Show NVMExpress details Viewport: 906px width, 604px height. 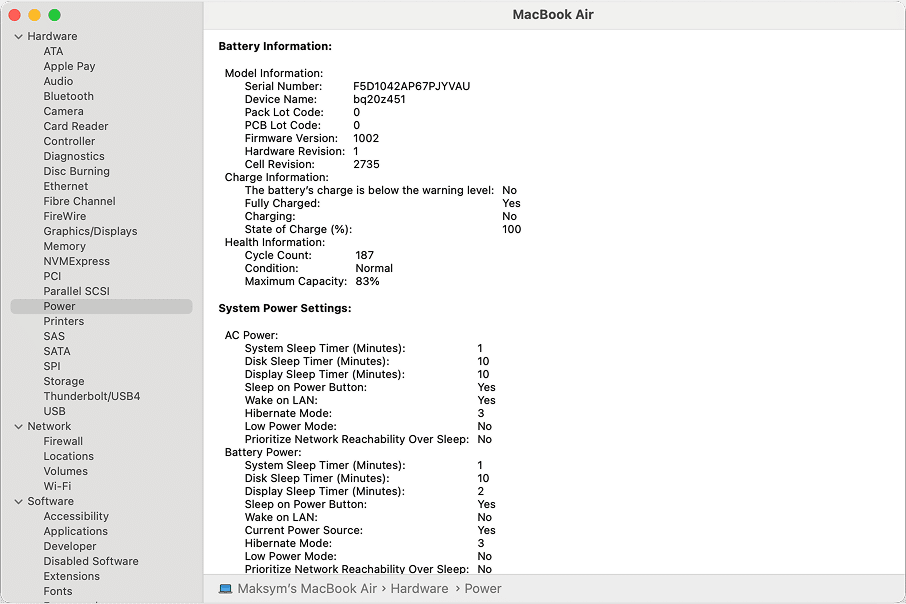pos(76,261)
